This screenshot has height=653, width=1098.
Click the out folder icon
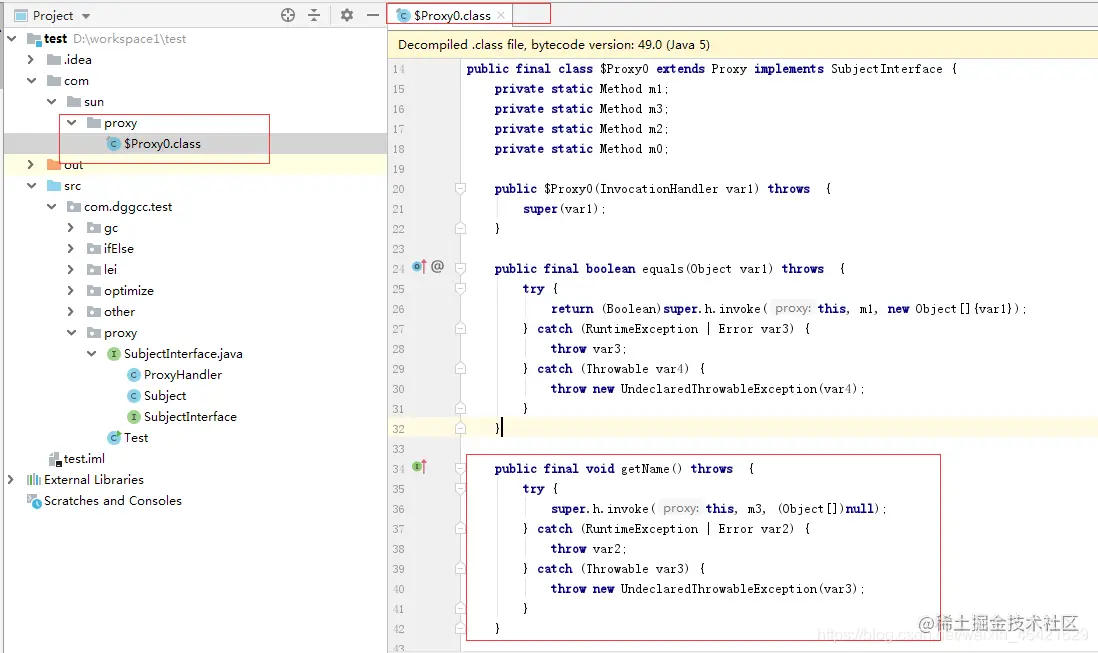coord(53,164)
